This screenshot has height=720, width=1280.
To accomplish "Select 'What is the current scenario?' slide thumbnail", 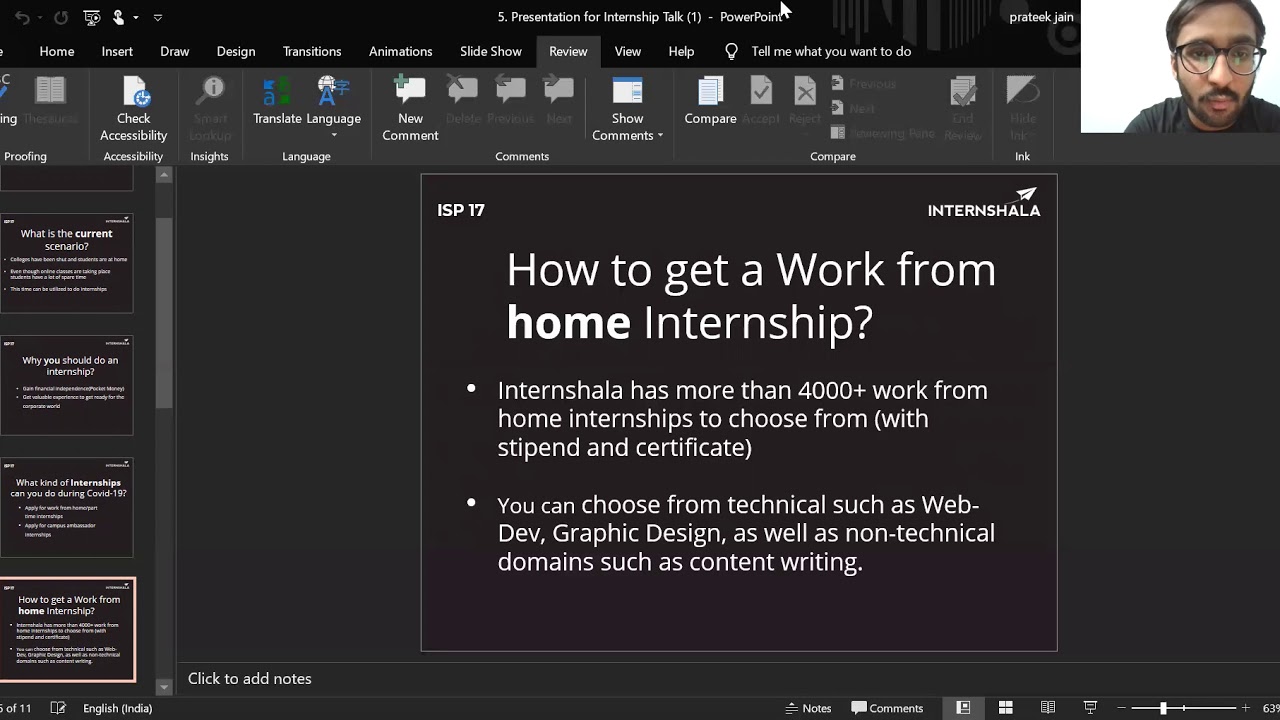I will (x=67, y=263).
